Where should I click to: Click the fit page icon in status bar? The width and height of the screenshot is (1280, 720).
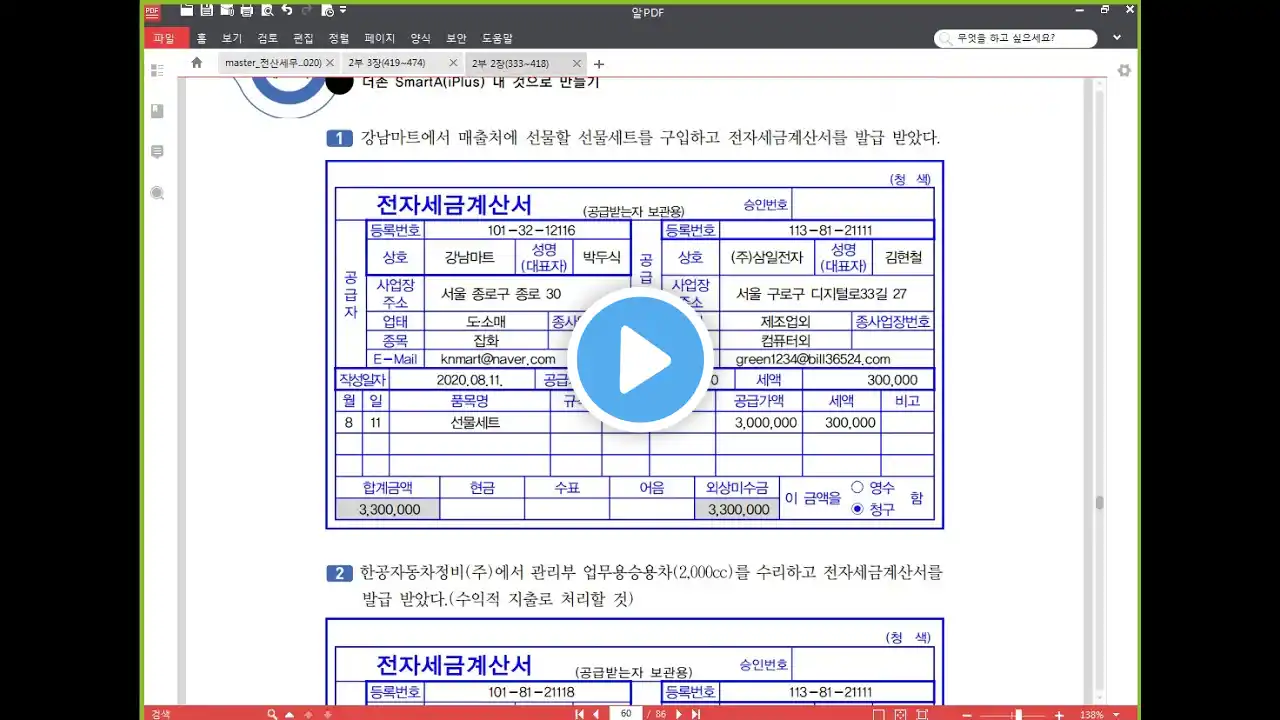[x=901, y=714]
